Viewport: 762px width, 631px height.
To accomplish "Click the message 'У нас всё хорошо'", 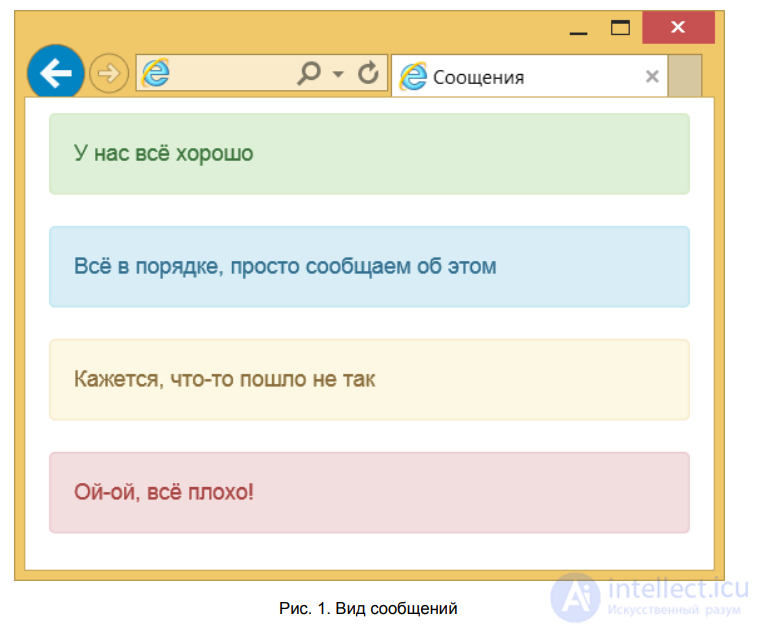I will click(369, 154).
